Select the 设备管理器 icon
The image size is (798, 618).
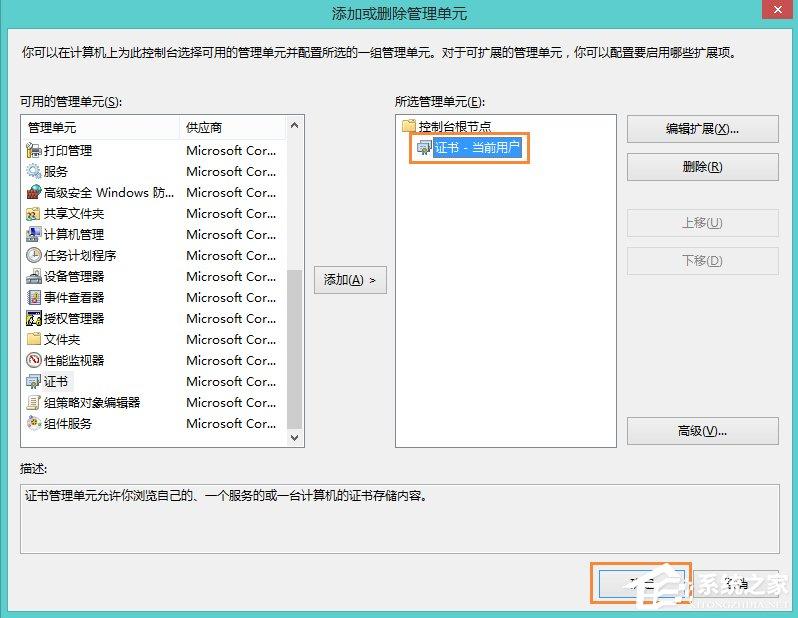pos(34,276)
